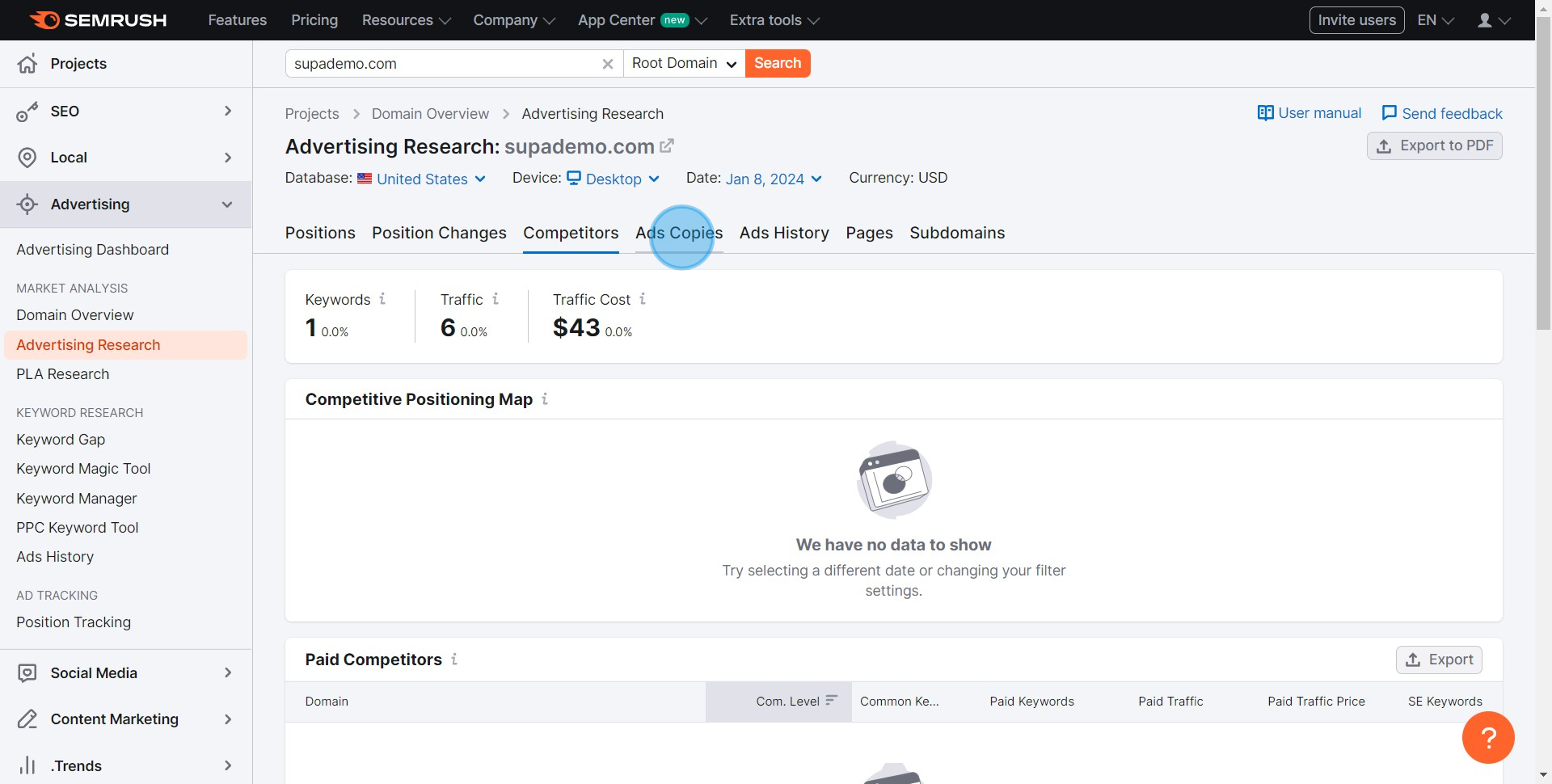Open Position Tracking in sidebar

[74, 622]
